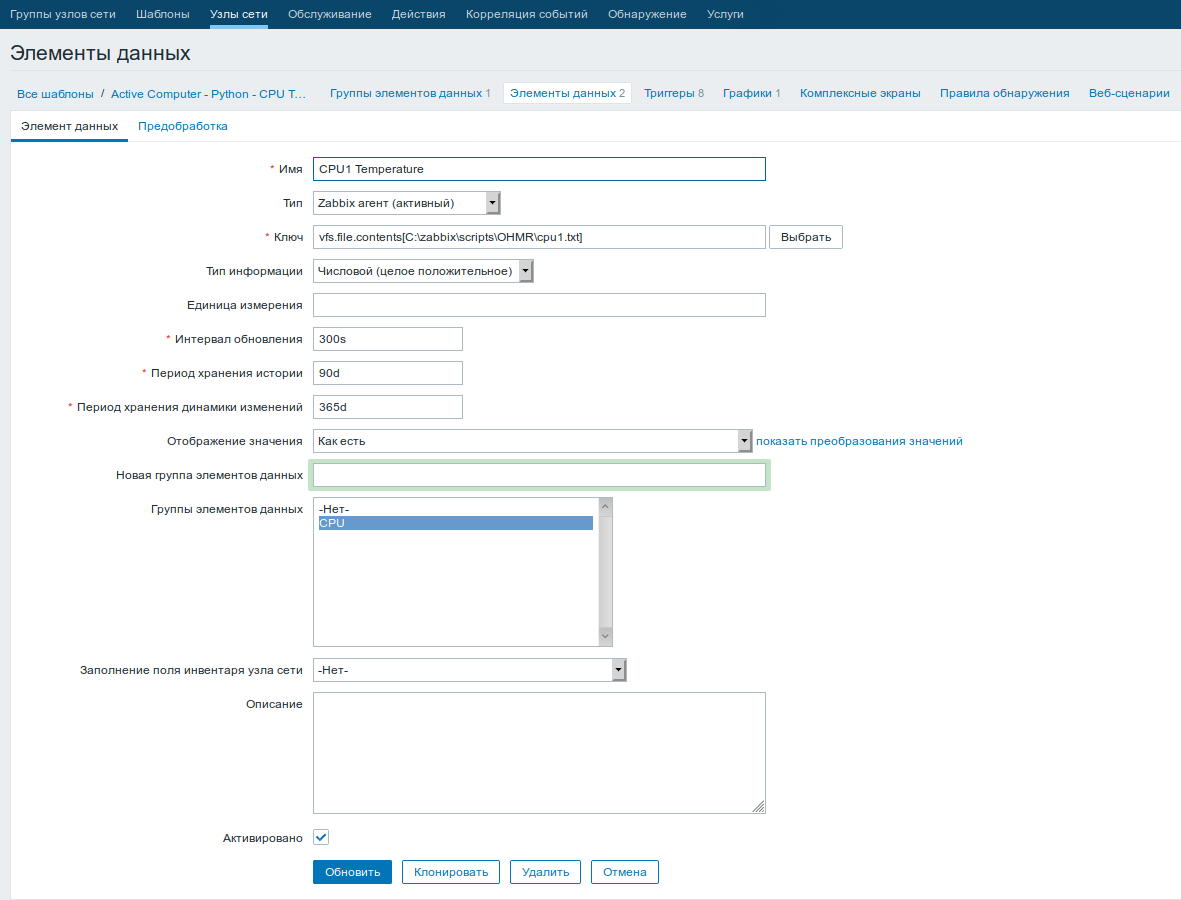Click inside the Описание text area

click(539, 753)
